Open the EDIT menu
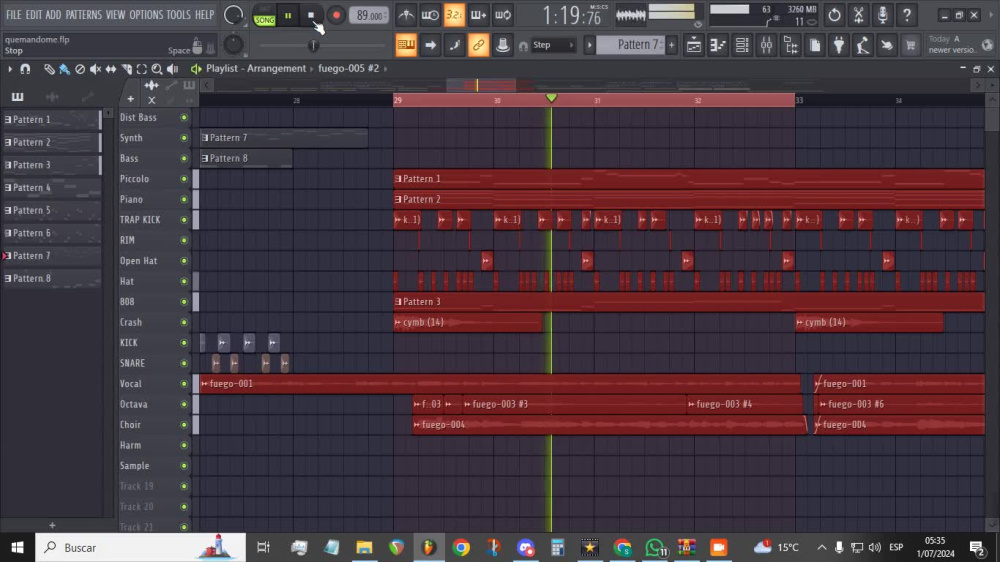 click(34, 15)
